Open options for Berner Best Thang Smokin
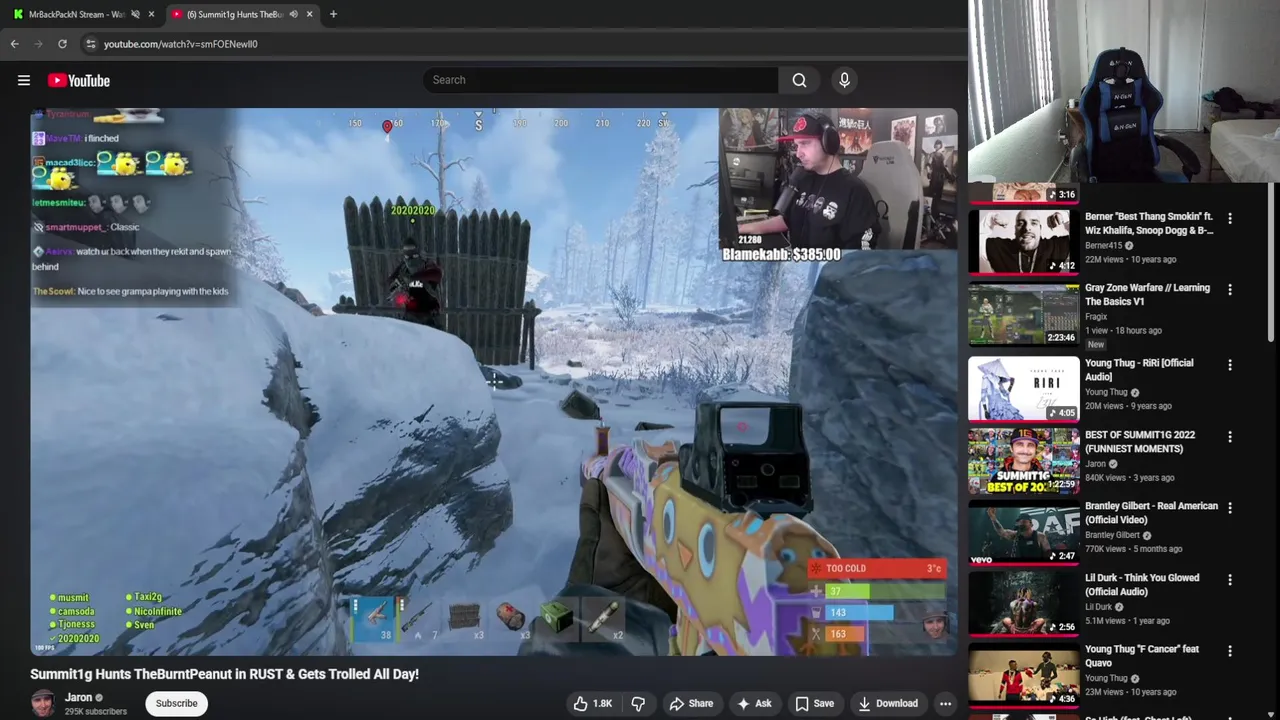Viewport: 1280px width, 720px height. tap(1230, 218)
